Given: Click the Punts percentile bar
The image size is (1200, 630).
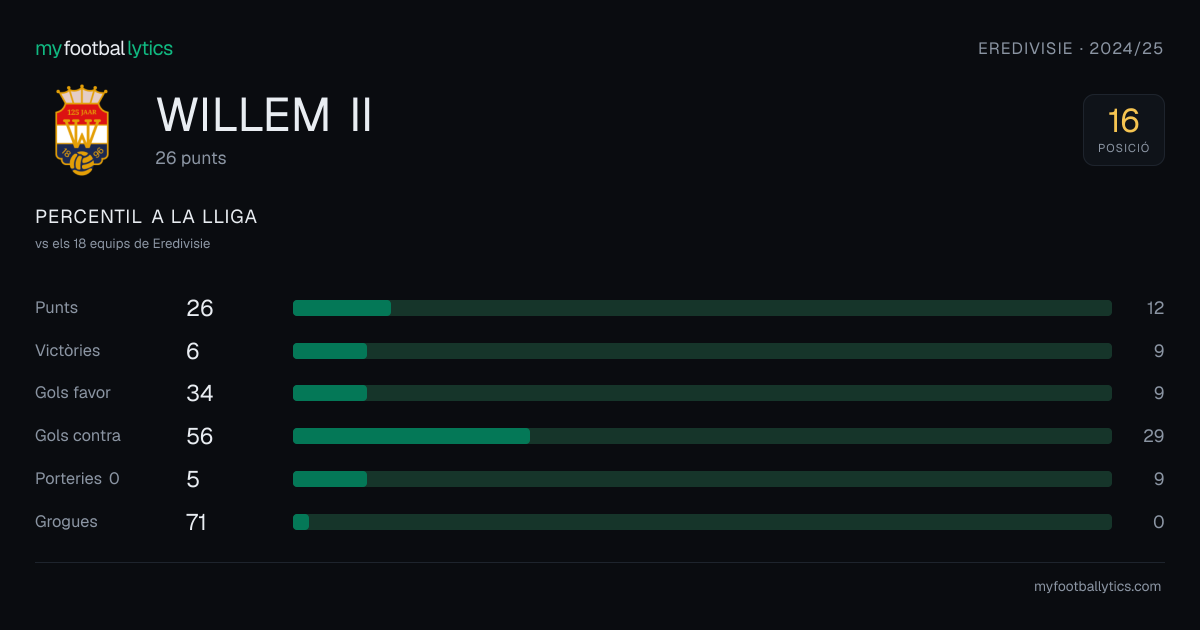Looking at the screenshot, I should click(x=702, y=308).
